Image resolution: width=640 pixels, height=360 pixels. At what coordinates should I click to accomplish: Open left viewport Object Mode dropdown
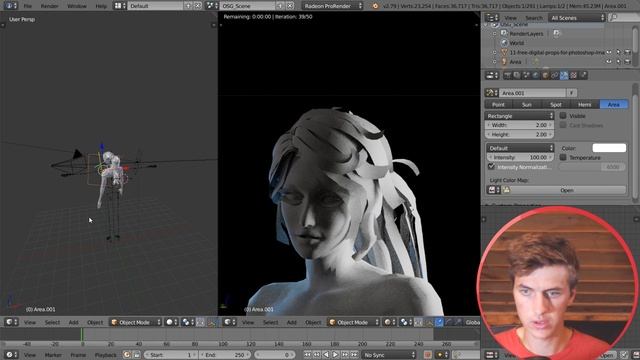click(x=136, y=322)
